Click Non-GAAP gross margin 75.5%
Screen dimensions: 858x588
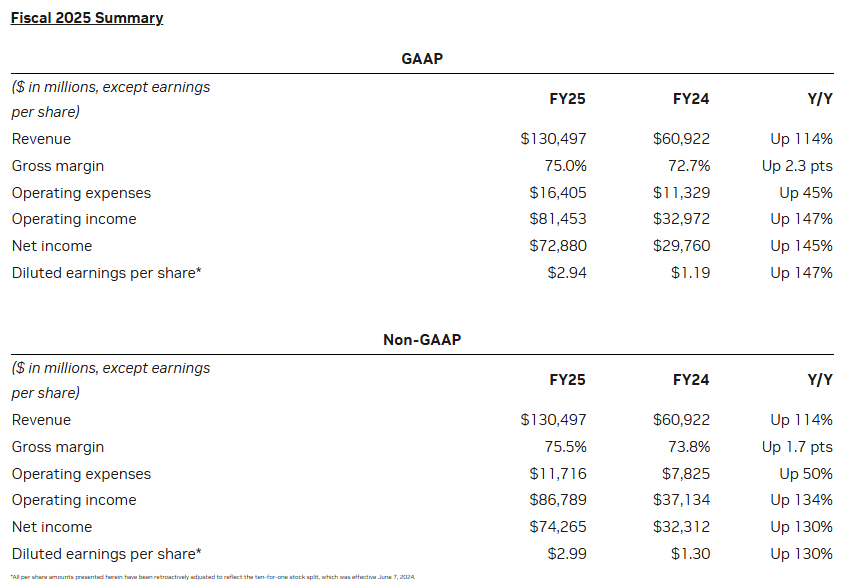point(565,447)
